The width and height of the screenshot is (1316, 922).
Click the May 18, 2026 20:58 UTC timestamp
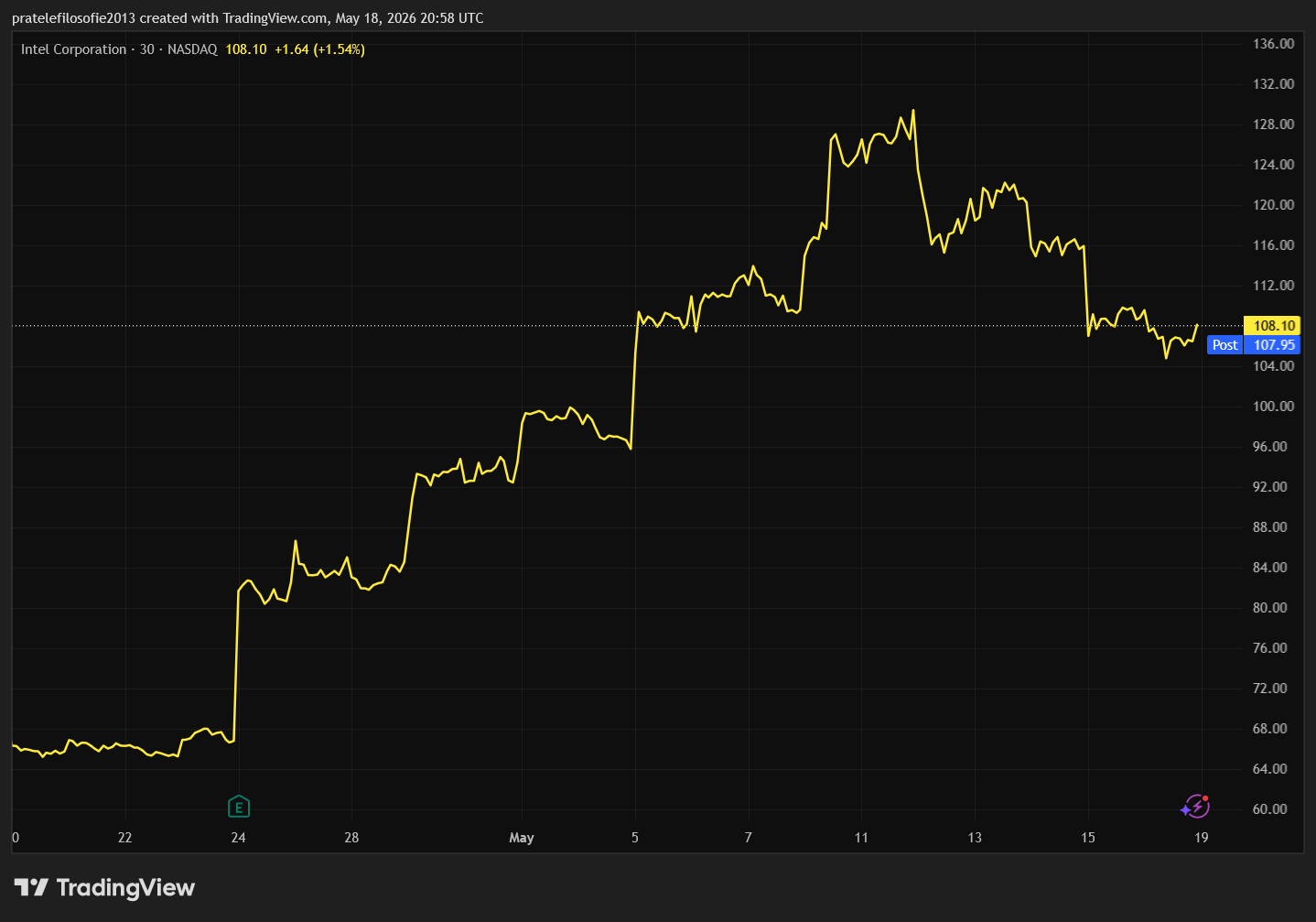409,18
